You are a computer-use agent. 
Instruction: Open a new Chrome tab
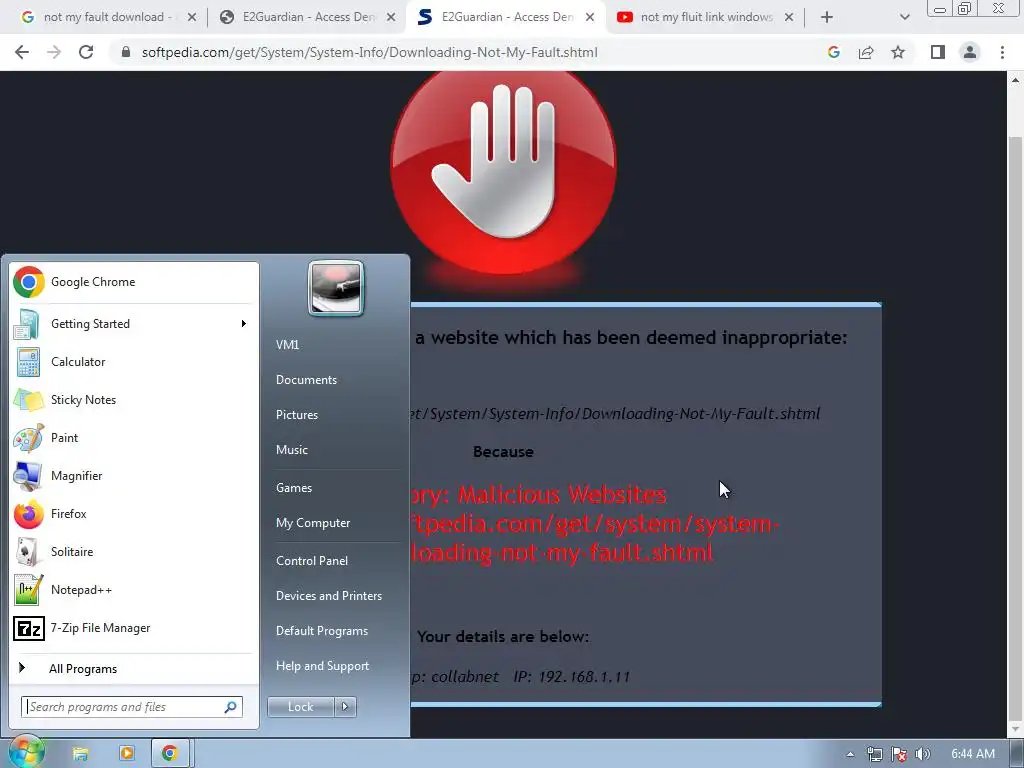tap(827, 17)
